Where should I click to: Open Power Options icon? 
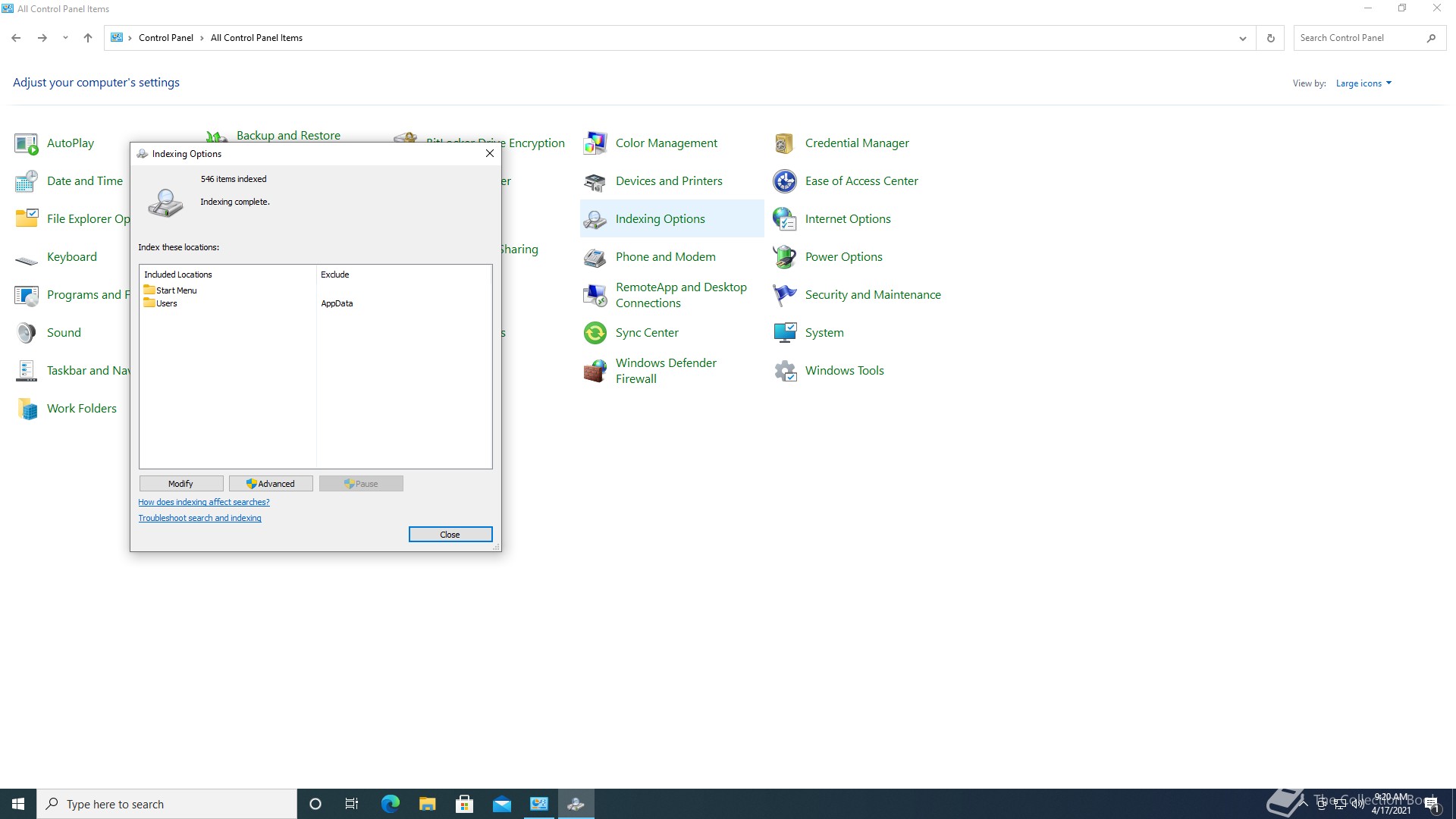click(x=785, y=257)
